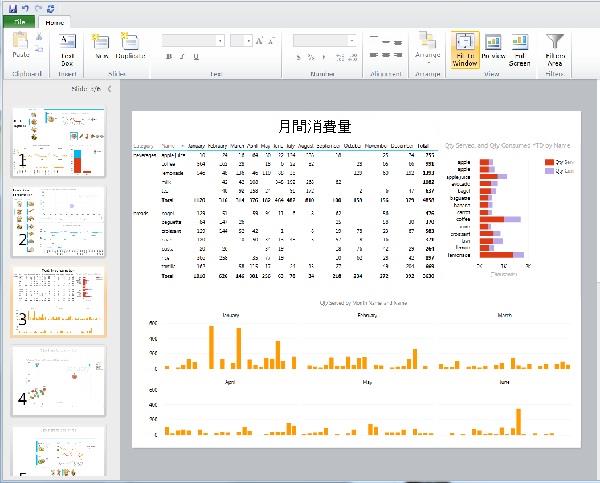Collapse the slide thumbnail panel
This screenshot has width=600, height=483.
(x=109, y=89)
